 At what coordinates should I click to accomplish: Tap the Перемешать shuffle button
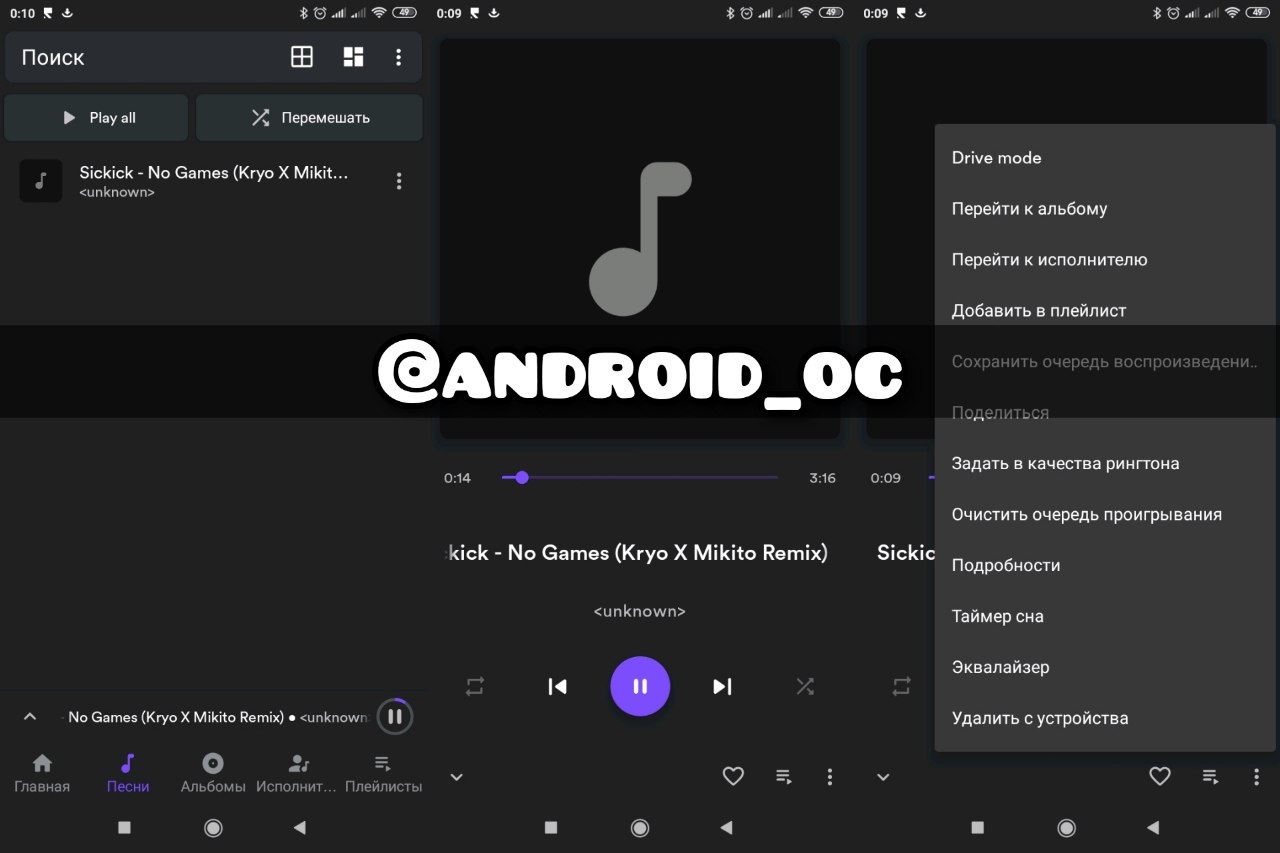(309, 118)
